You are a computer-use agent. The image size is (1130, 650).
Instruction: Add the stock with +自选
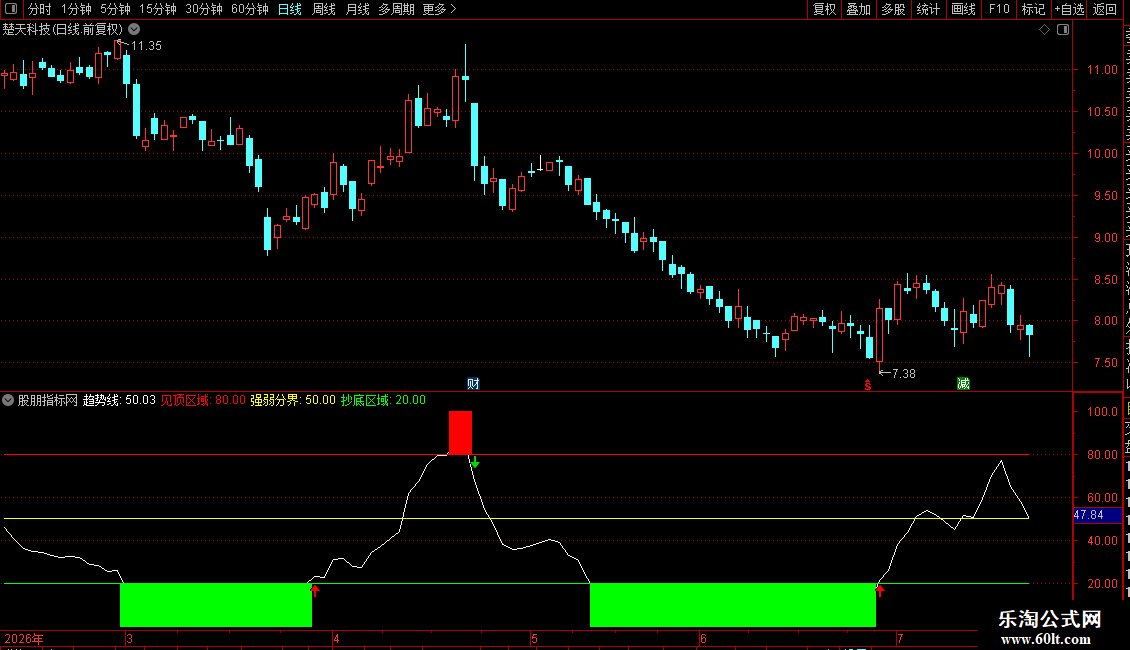1069,9
